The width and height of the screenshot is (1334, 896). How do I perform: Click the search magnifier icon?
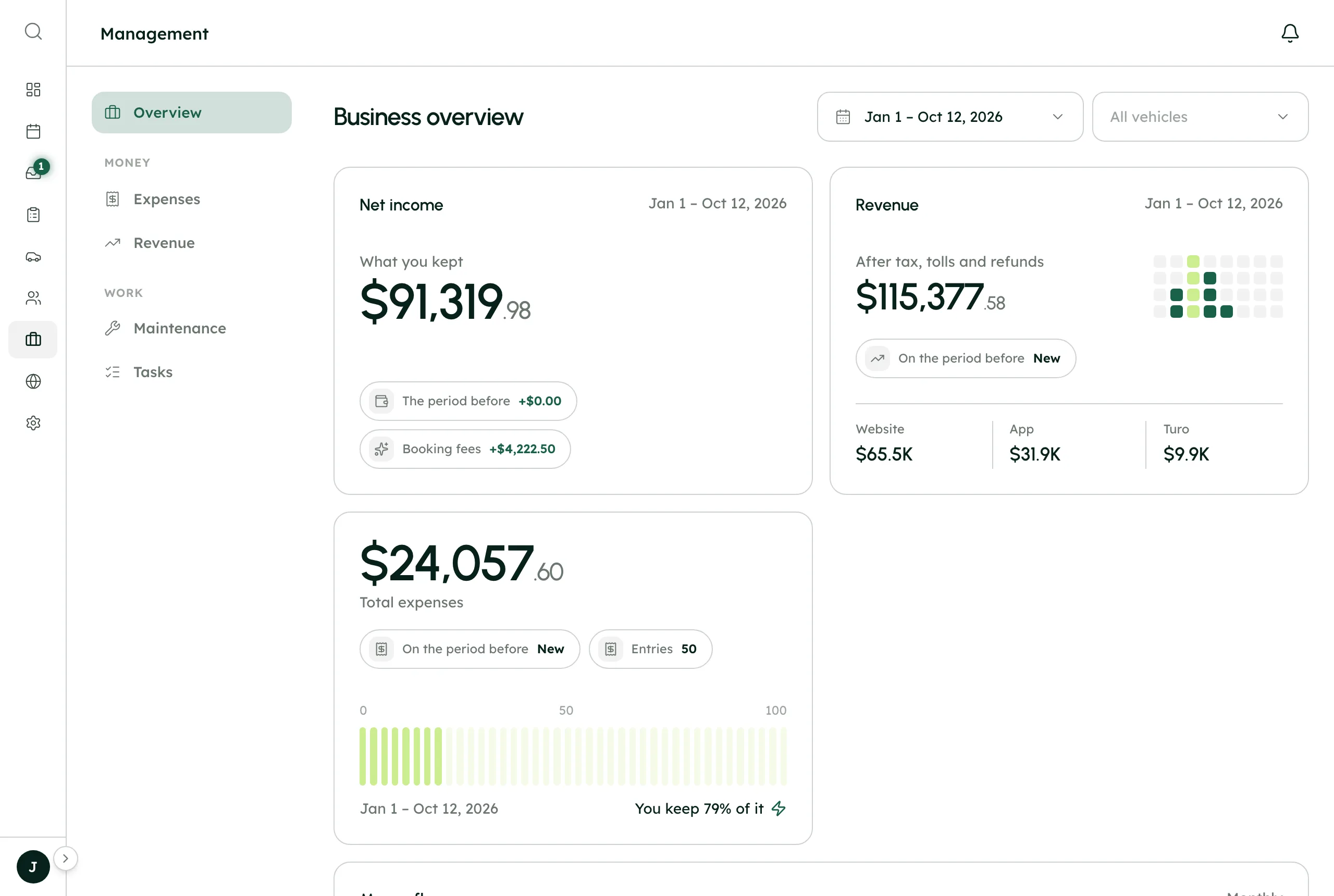click(33, 31)
